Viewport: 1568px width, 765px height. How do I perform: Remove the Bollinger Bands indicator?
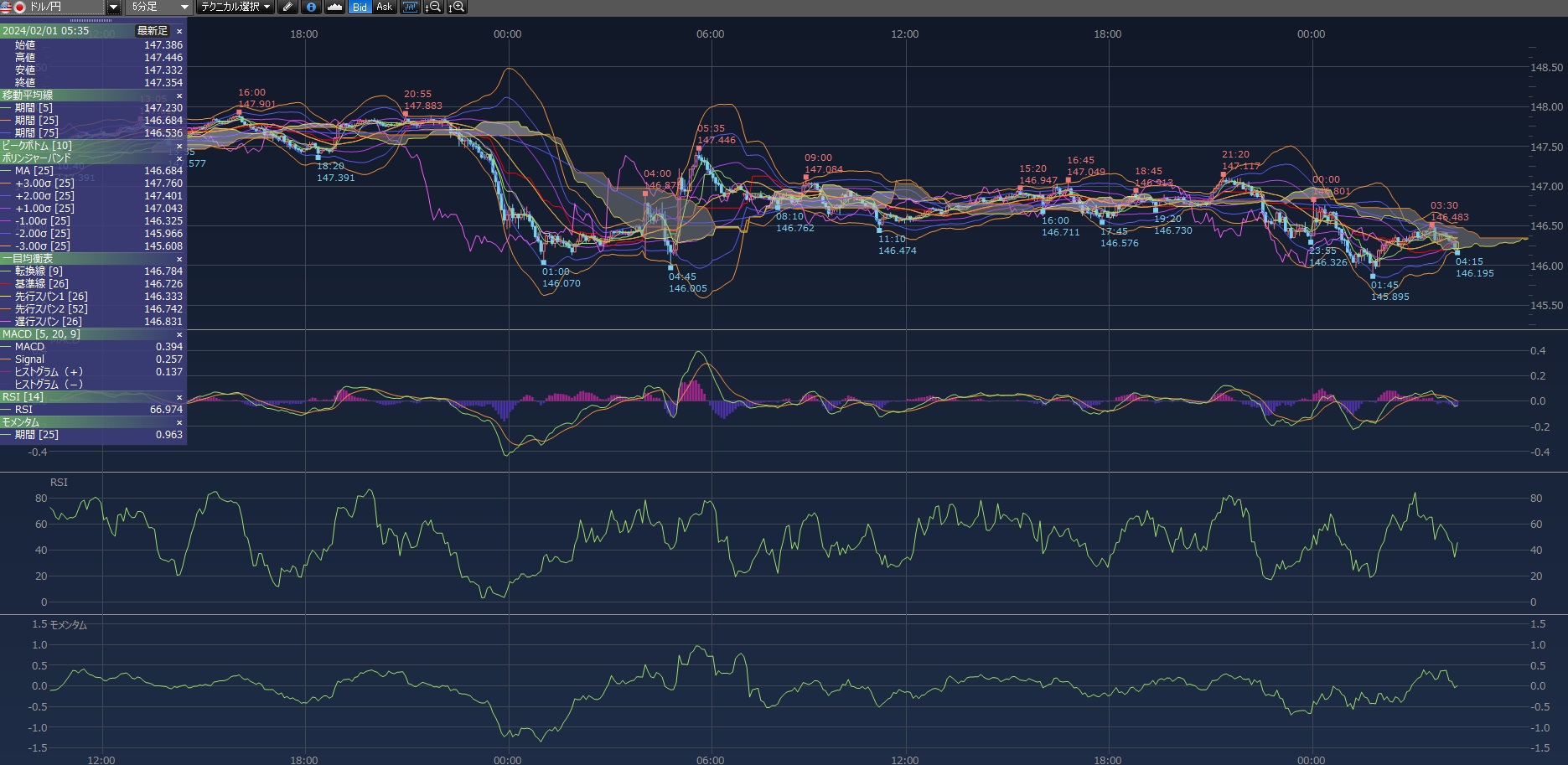179,158
